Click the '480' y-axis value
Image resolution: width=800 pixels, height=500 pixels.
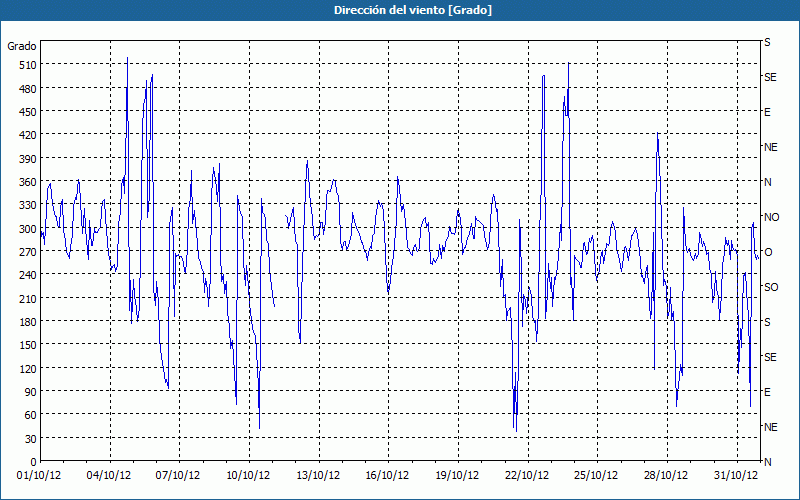click(x=28, y=89)
